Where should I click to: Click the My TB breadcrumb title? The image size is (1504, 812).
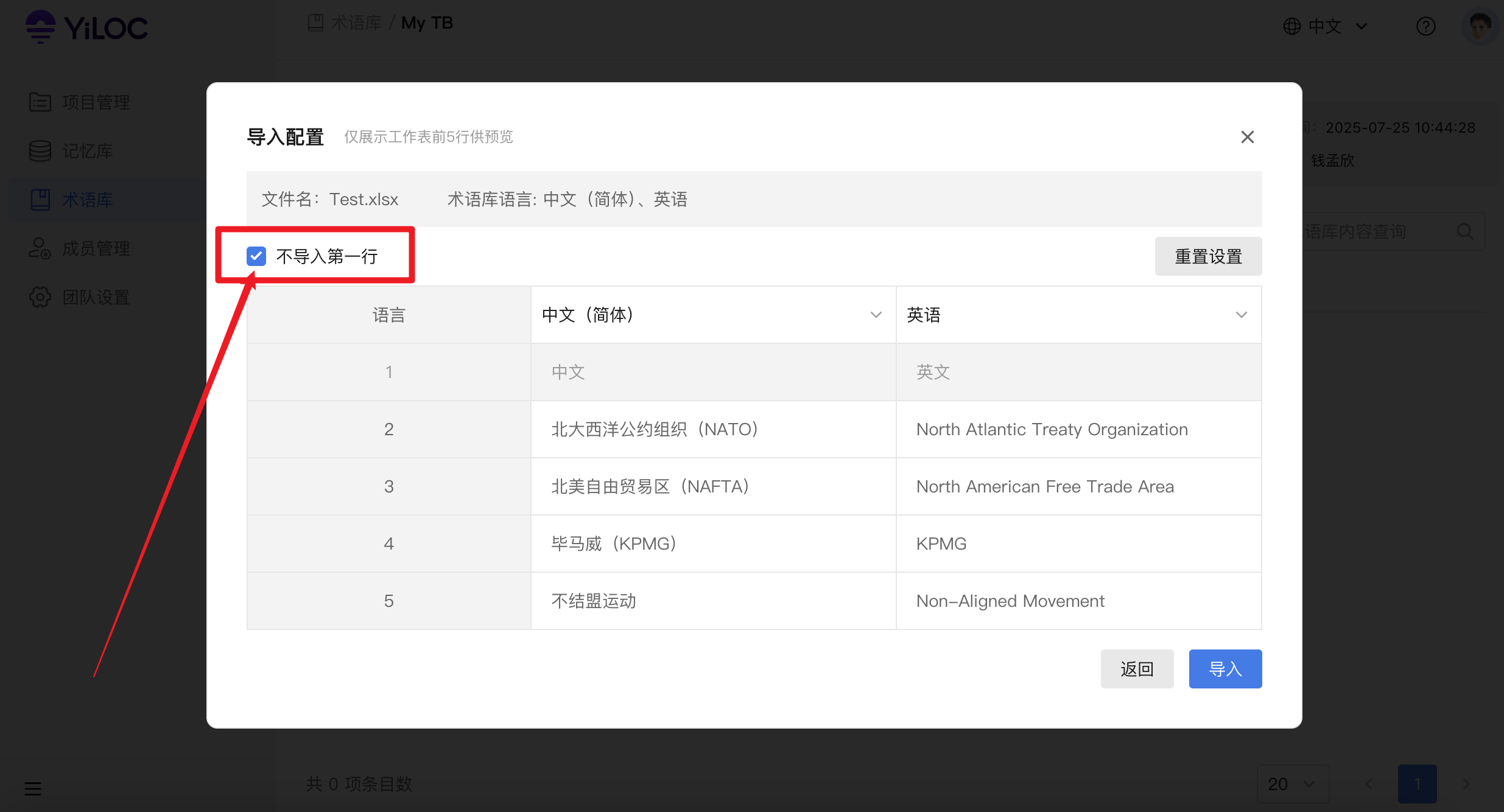427,23
